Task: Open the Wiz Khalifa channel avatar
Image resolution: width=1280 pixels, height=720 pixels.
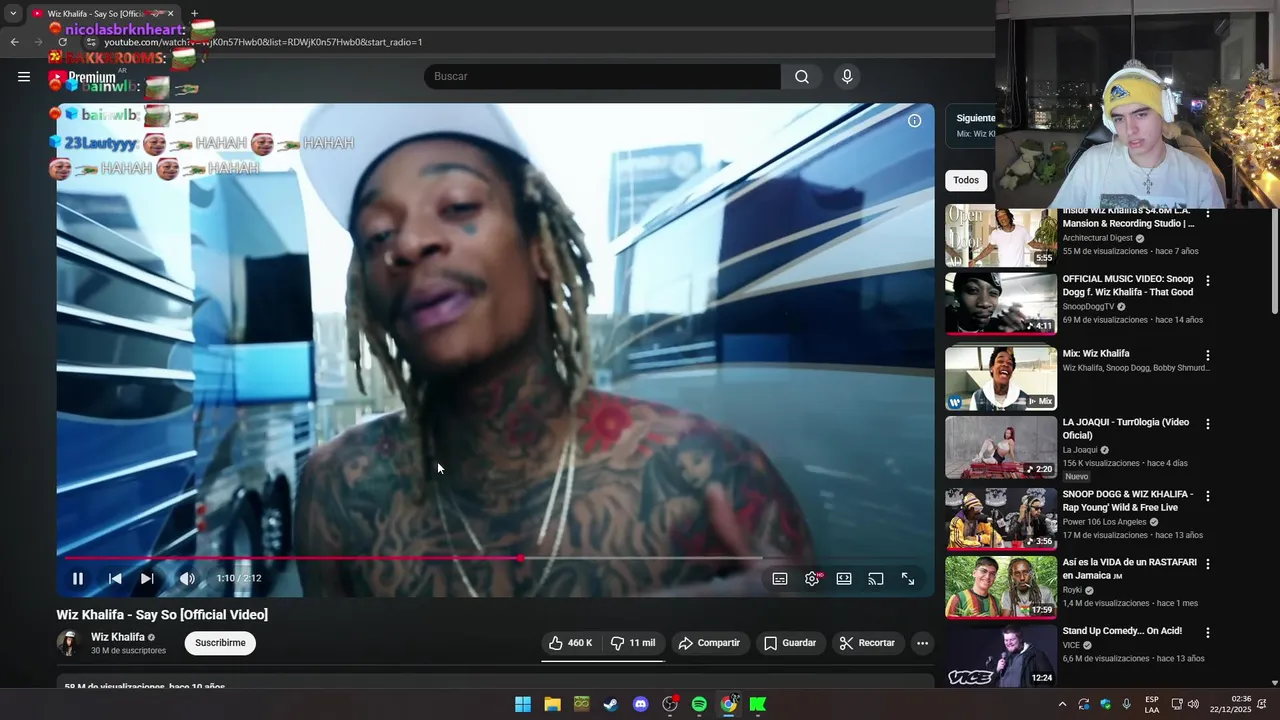Action: (69, 643)
